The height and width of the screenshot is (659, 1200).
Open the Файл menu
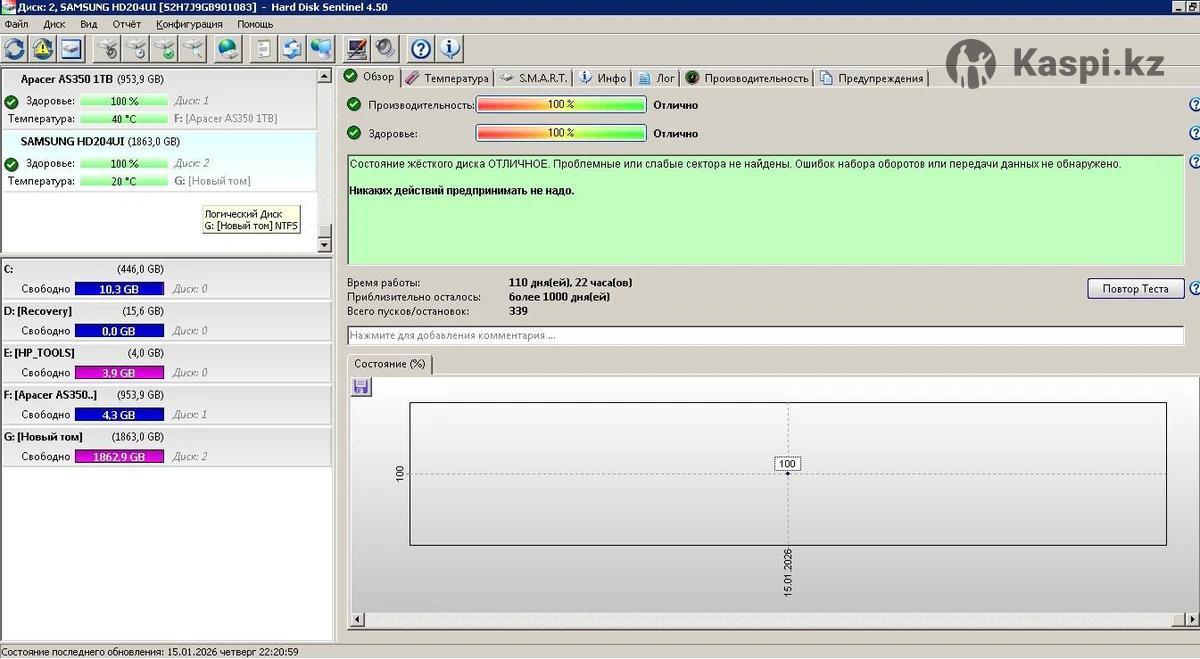[x=16, y=24]
